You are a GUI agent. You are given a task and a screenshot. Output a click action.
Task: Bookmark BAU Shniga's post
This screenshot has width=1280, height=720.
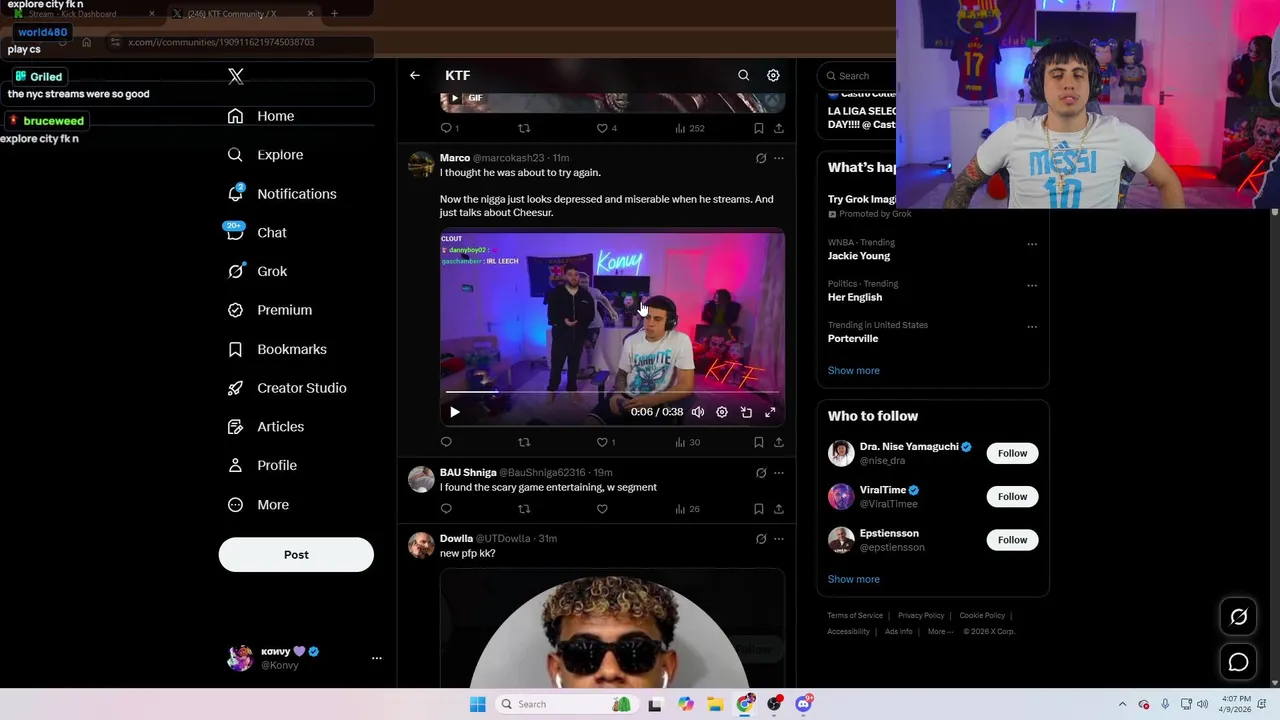[x=758, y=509]
